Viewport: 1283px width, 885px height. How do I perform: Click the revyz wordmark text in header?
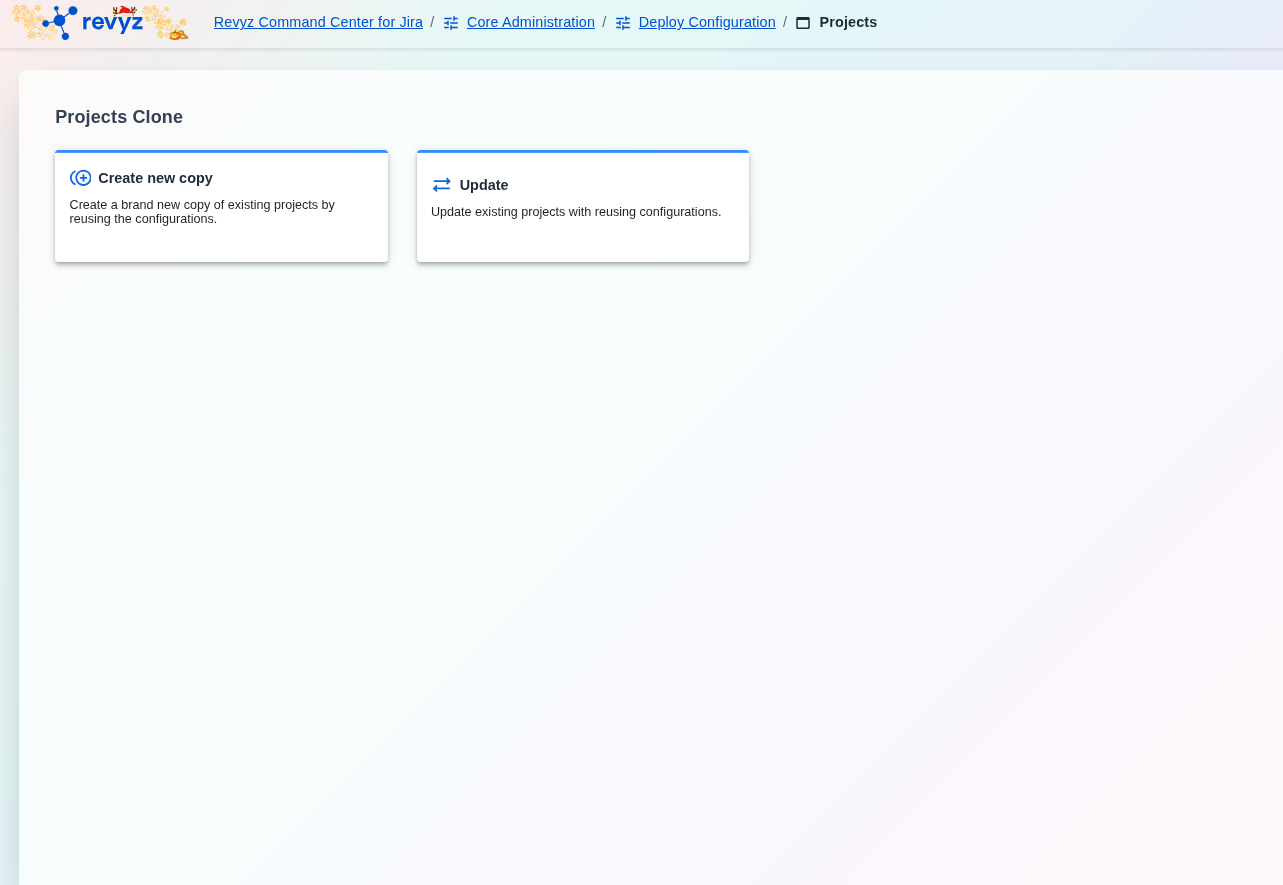pyautogui.click(x=112, y=23)
